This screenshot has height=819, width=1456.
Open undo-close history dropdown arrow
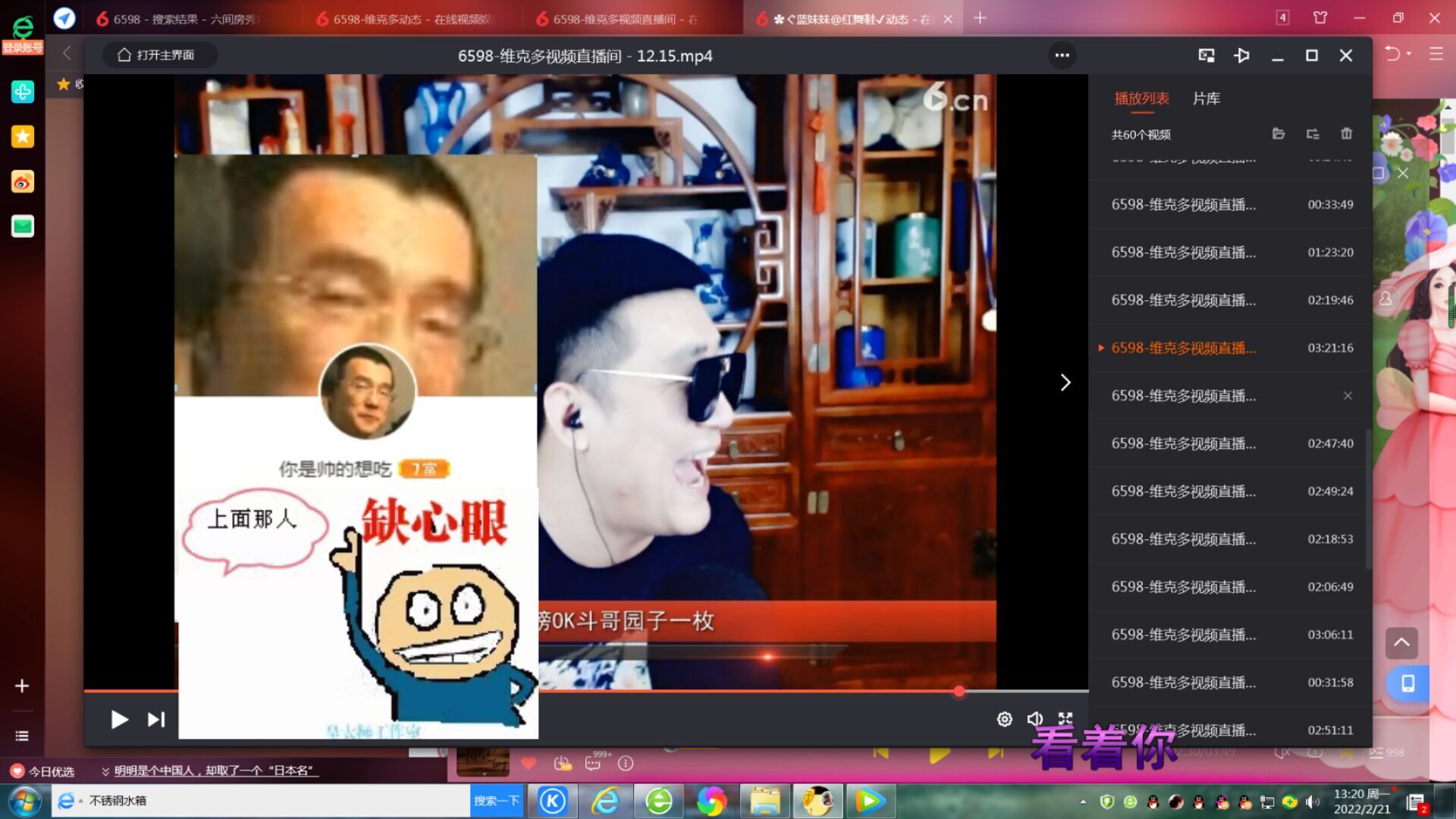pos(1409,54)
